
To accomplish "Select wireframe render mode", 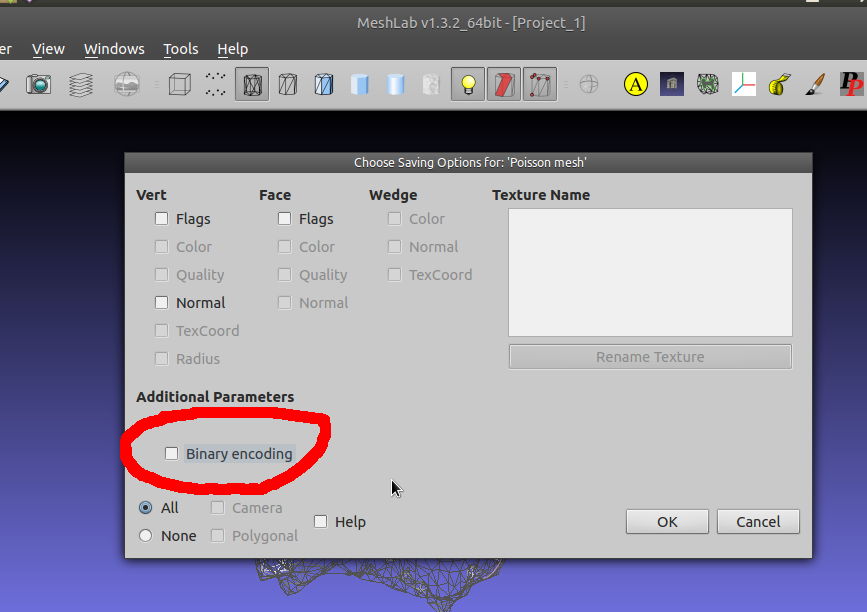I will [252, 84].
